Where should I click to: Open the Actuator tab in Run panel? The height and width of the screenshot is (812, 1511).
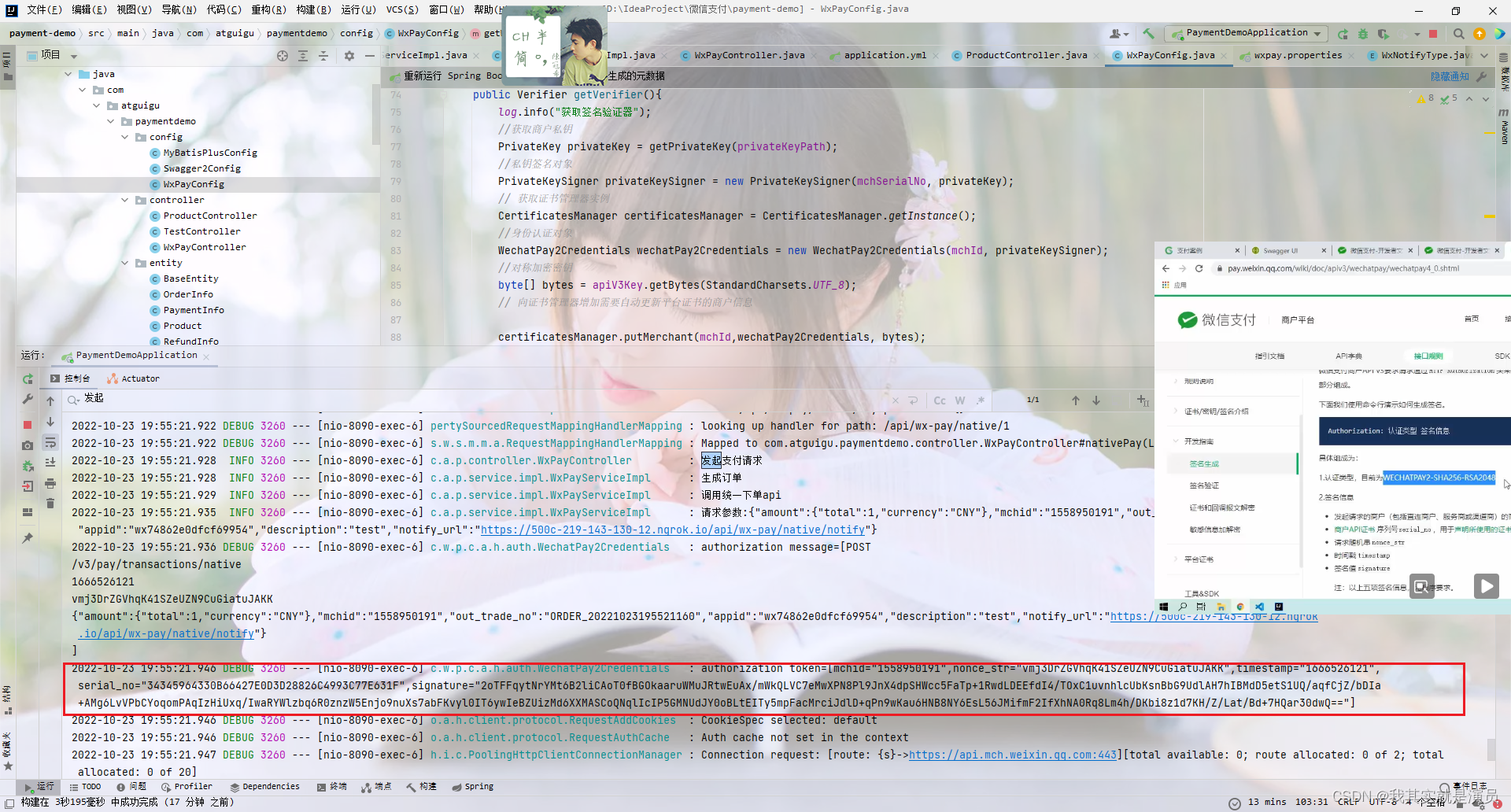134,378
